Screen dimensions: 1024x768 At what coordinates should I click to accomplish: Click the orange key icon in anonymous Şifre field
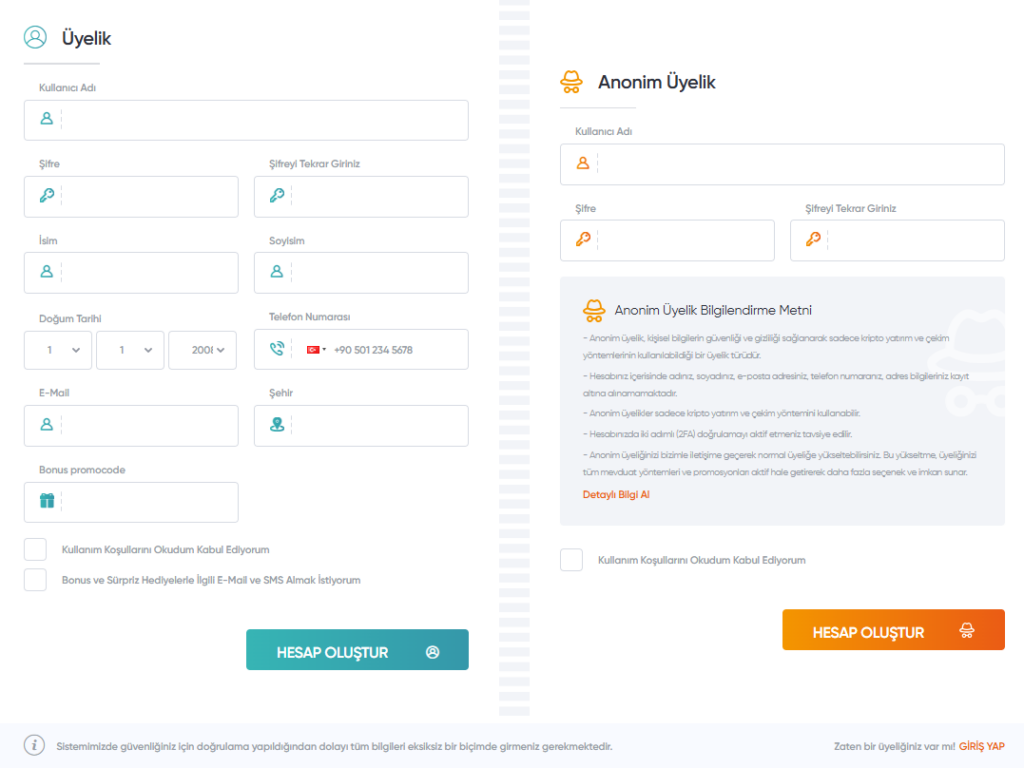click(x=583, y=239)
